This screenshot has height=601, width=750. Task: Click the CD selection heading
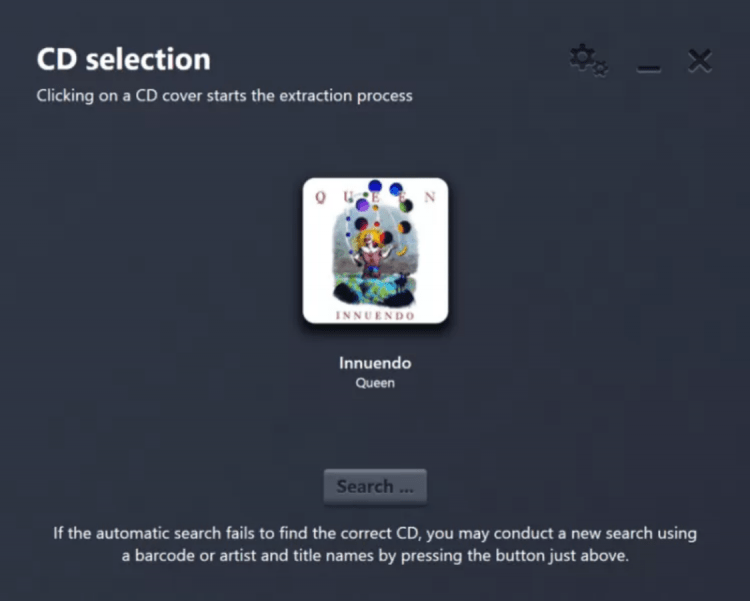[x=123, y=59]
